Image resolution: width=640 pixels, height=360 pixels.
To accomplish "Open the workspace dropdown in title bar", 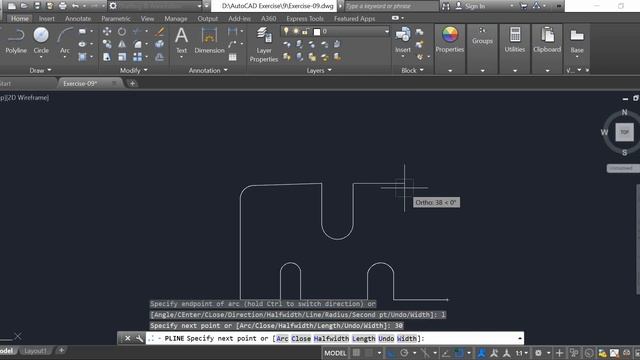I will (x=199, y=6).
